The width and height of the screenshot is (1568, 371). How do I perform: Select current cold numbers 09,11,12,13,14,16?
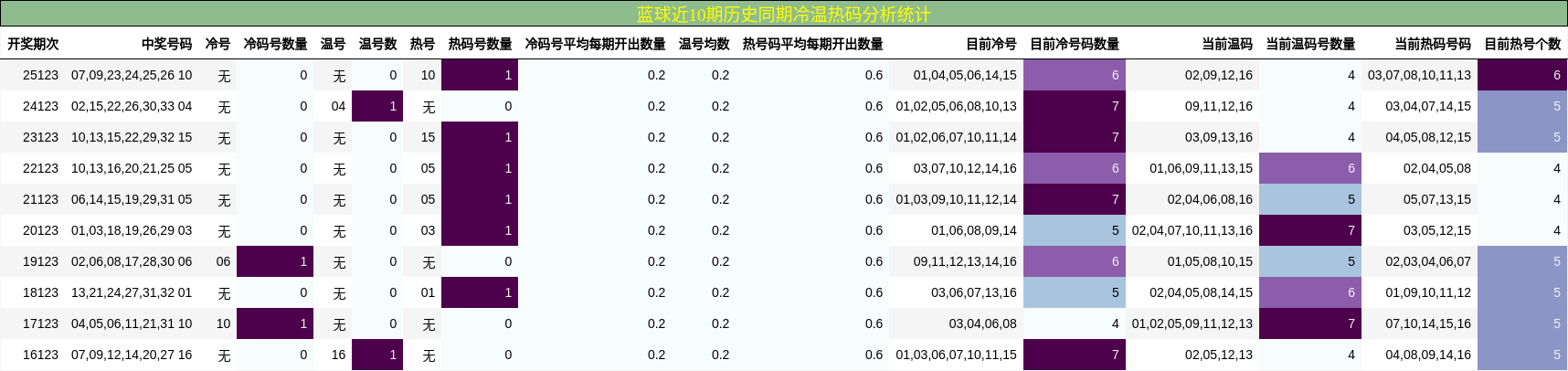pyautogui.click(x=965, y=261)
